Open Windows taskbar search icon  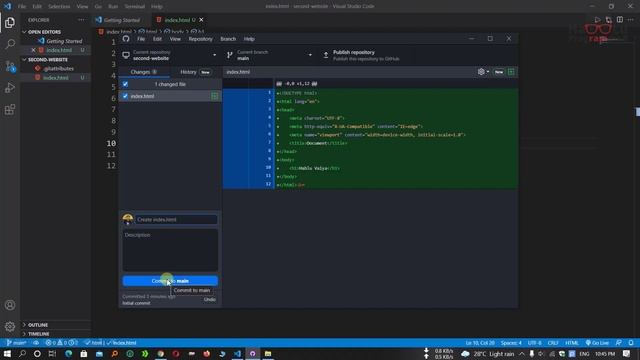coord(22,353)
